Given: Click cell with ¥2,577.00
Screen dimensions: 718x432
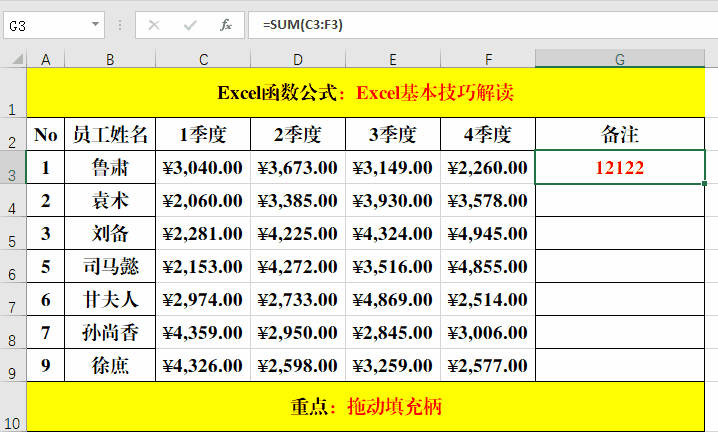Looking at the screenshot, I should 488,365.
